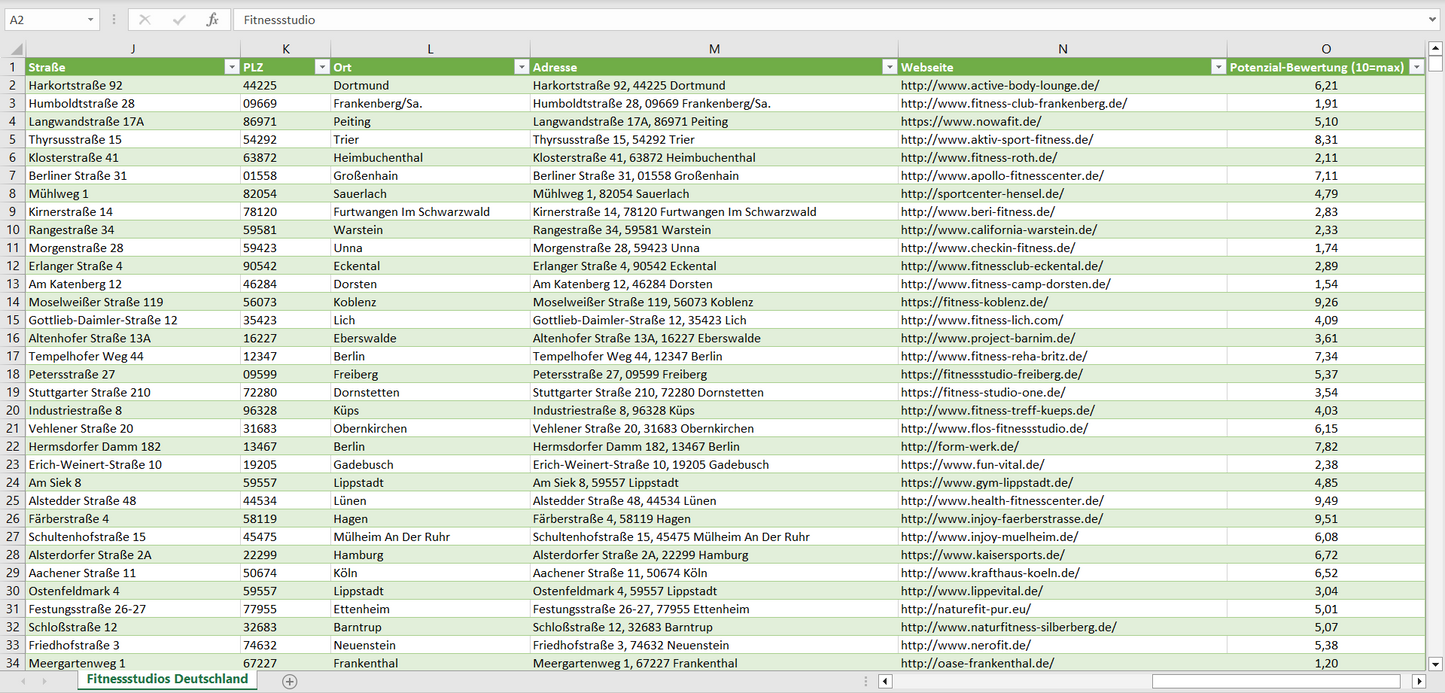Click the horizontal scroll right arrow

coord(1418,681)
